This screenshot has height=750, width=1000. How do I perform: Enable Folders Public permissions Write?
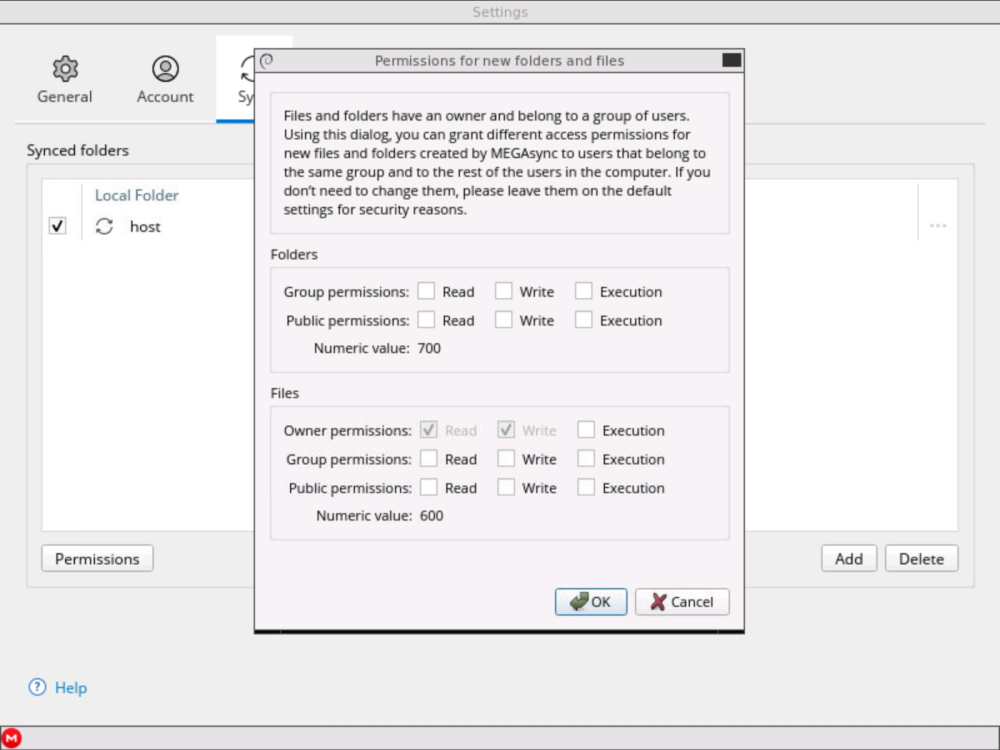(x=504, y=320)
